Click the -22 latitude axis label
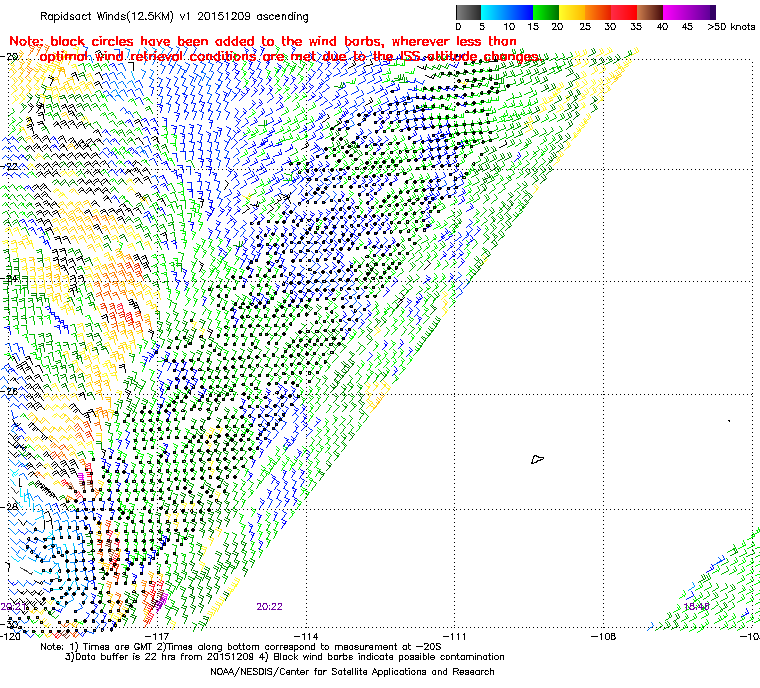The image size is (760, 688). click(x=10, y=166)
